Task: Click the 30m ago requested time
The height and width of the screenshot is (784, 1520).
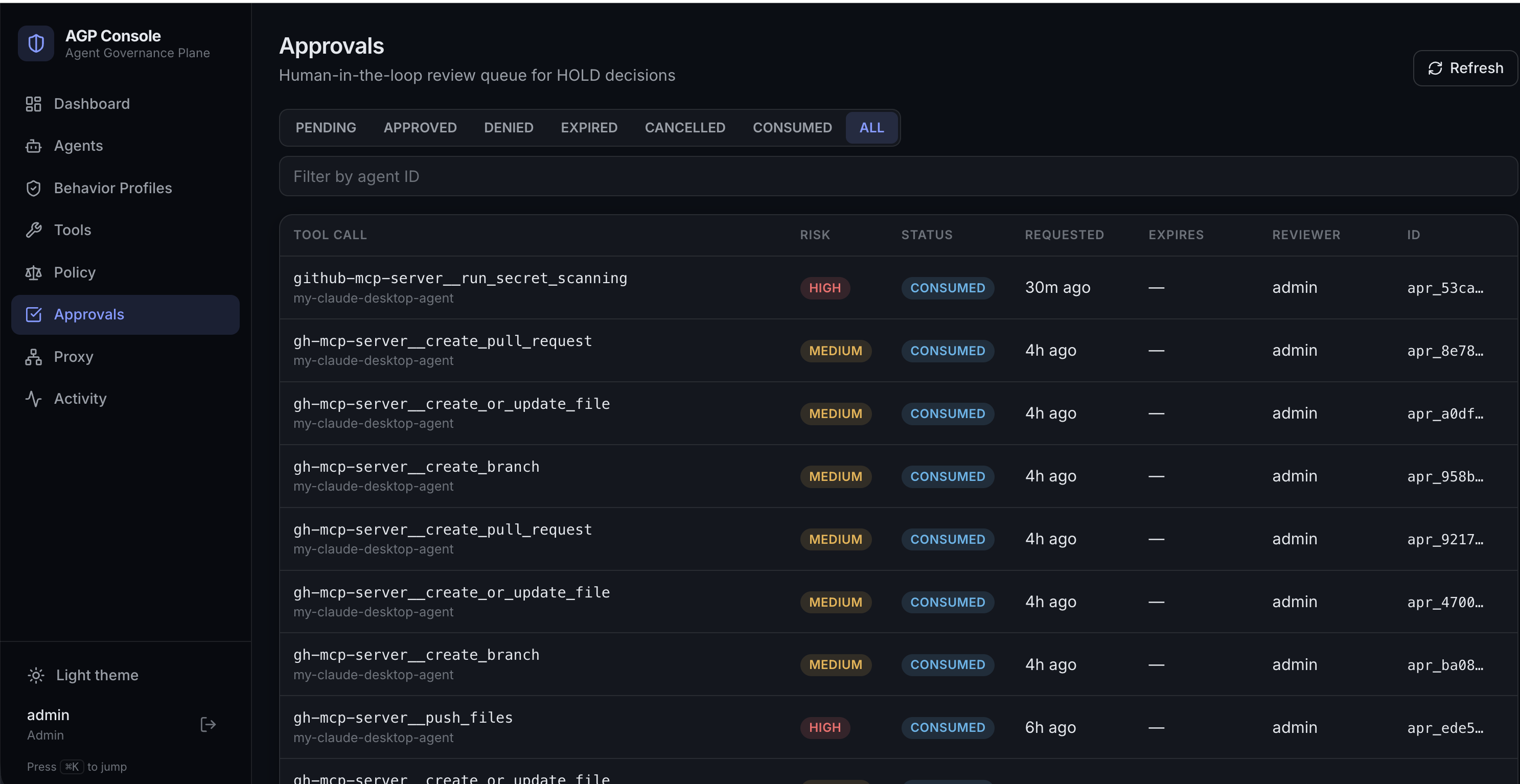Action: (x=1057, y=288)
